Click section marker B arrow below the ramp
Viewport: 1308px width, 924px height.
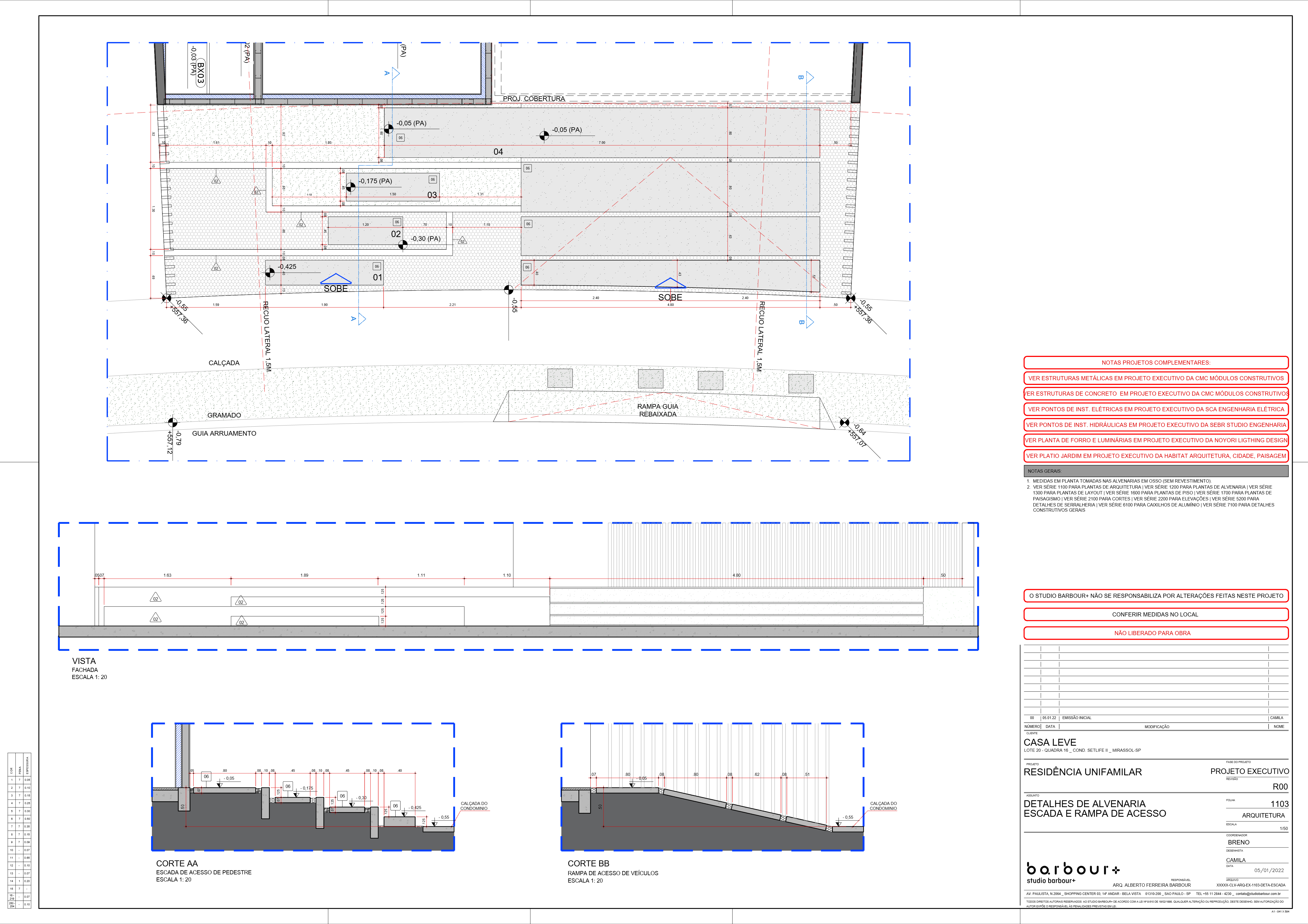[810, 322]
